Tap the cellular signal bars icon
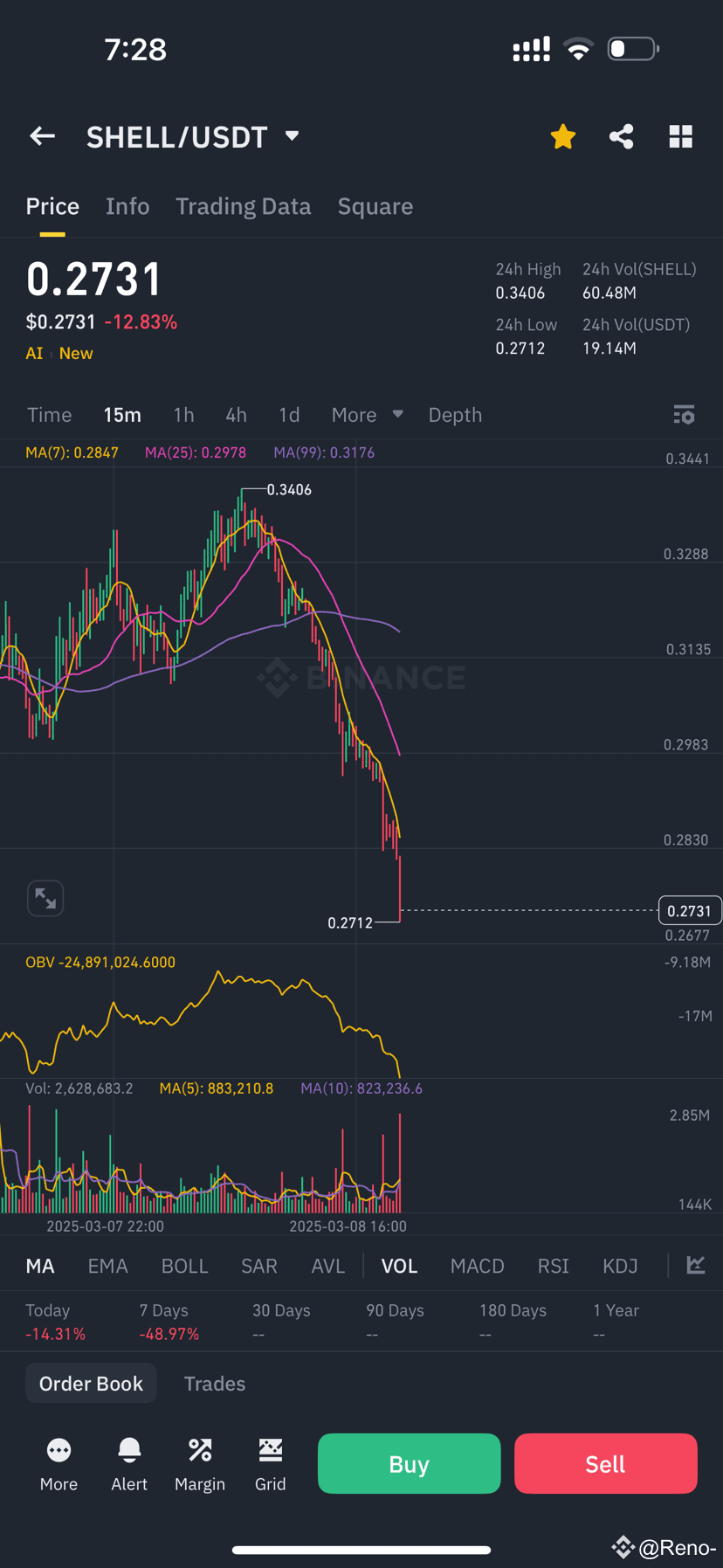 532,49
